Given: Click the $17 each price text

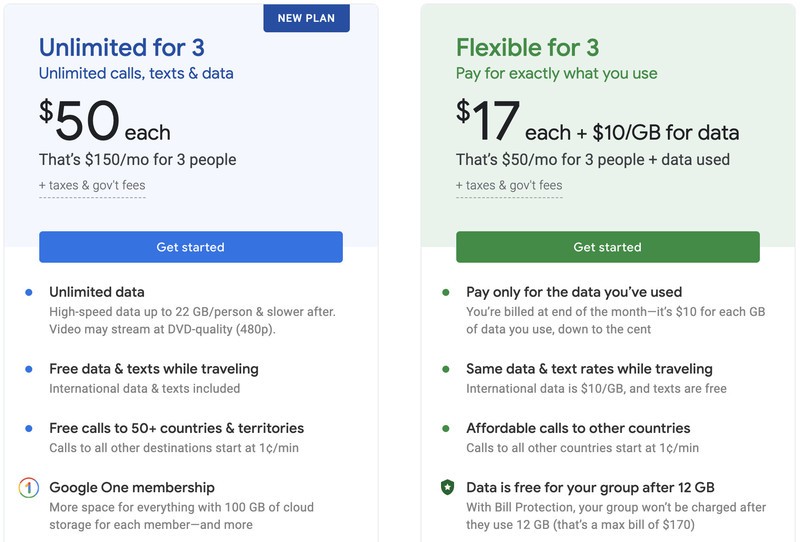Looking at the screenshot, I should (x=597, y=121).
